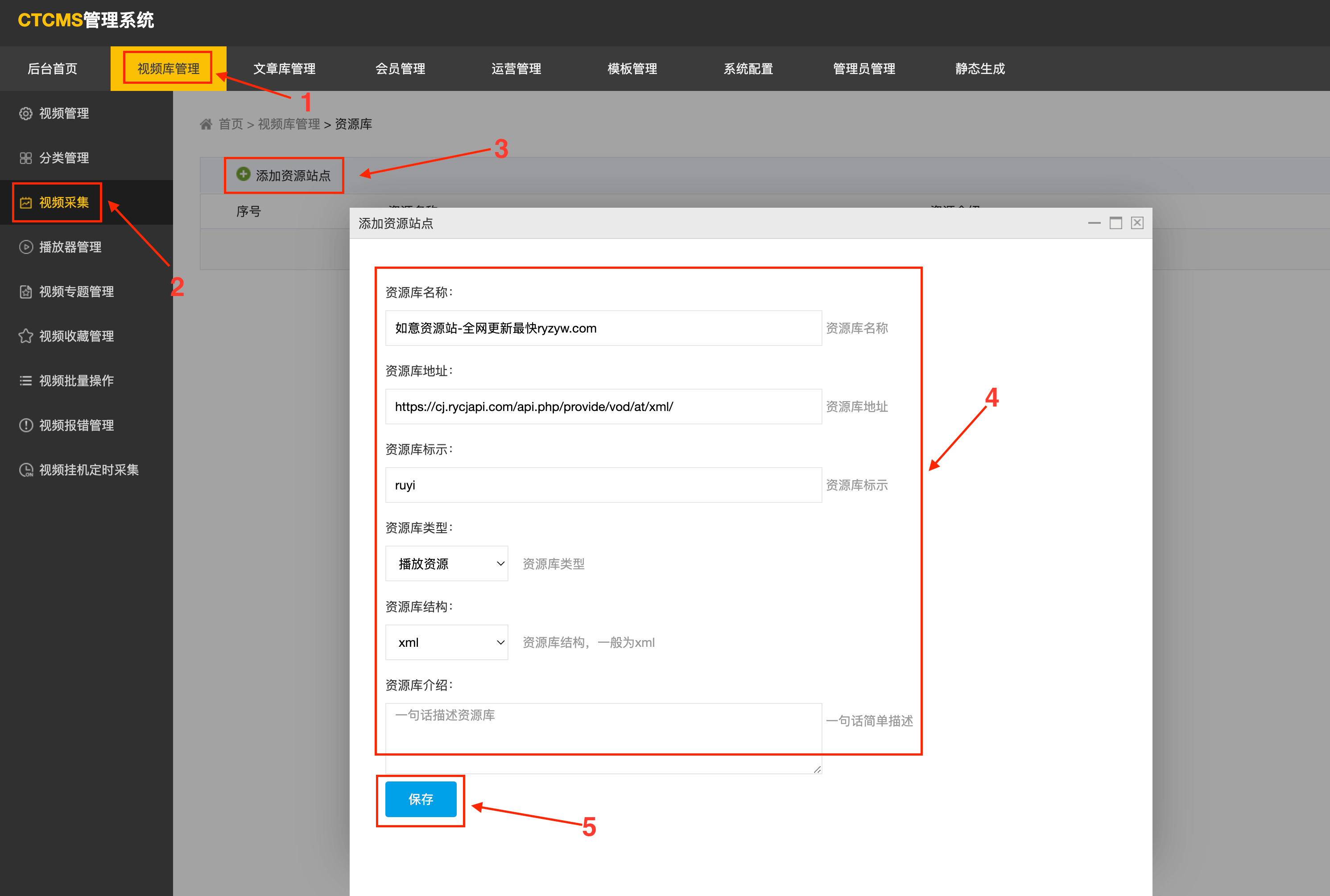Open the 系统配置 top menu

[748, 69]
